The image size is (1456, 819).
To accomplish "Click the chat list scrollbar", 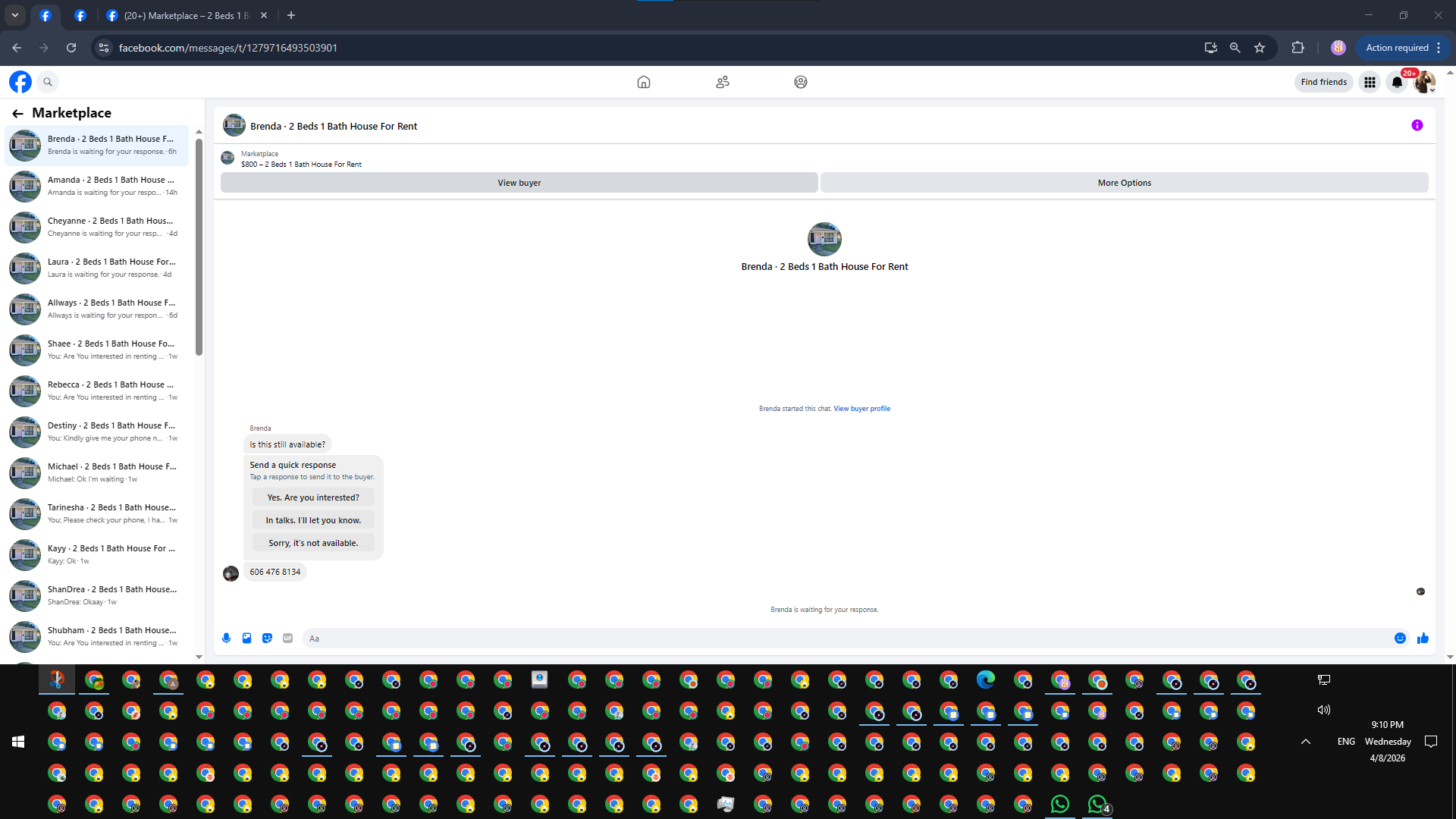I will [199, 243].
